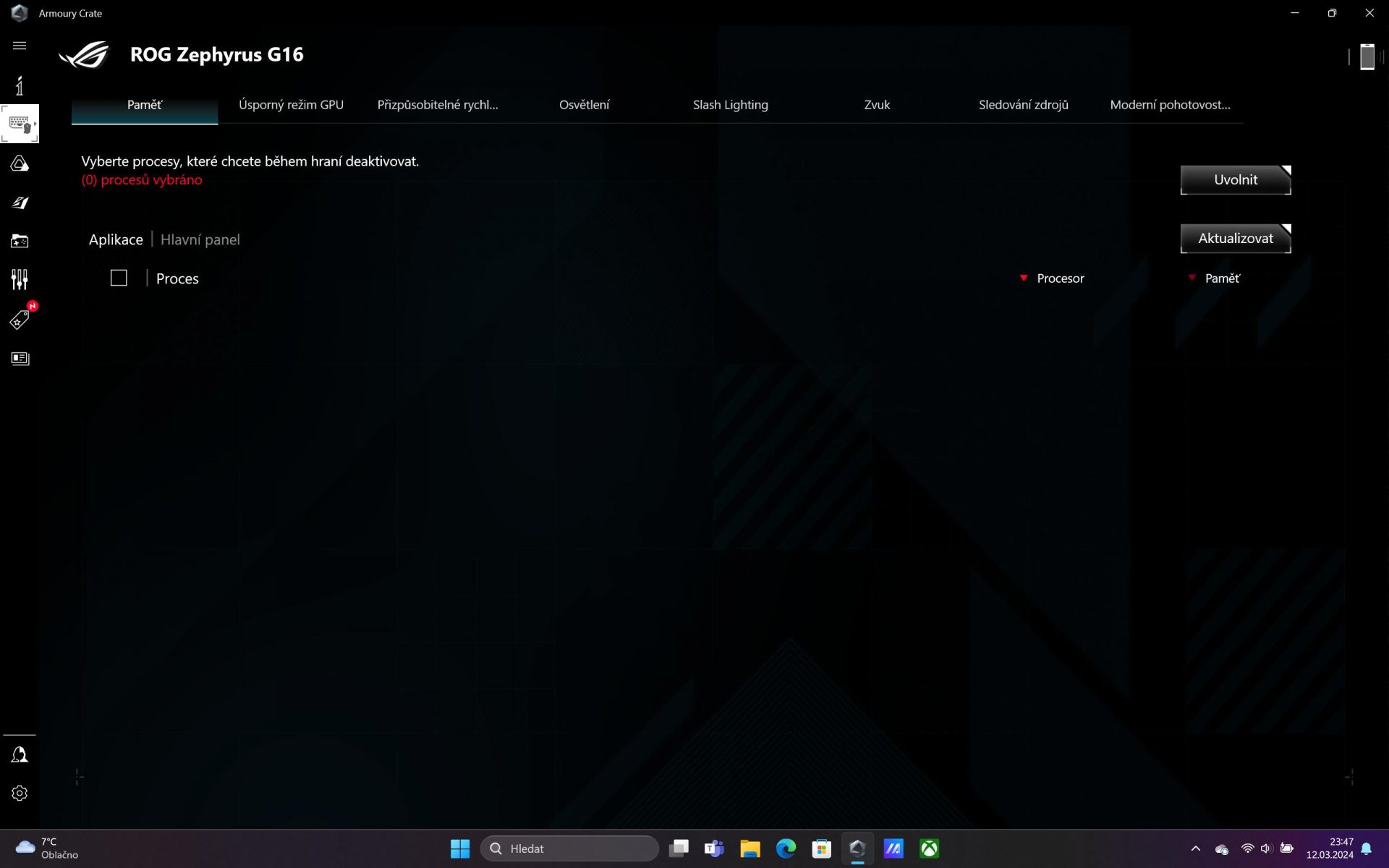The width and height of the screenshot is (1389, 868).
Task: Open the tuning sliders icon in sidebar
Action: coord(20,279)
